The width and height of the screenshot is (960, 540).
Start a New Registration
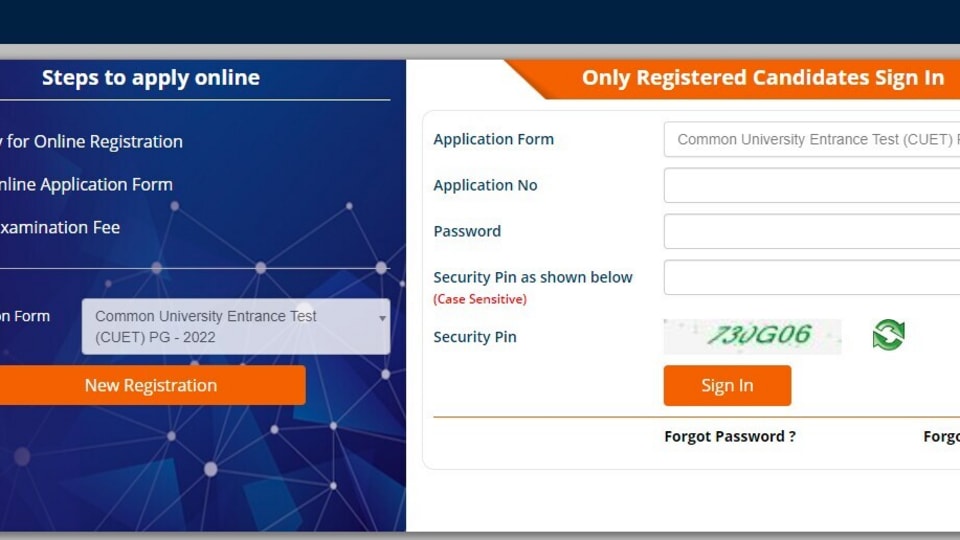pos(151,385)
